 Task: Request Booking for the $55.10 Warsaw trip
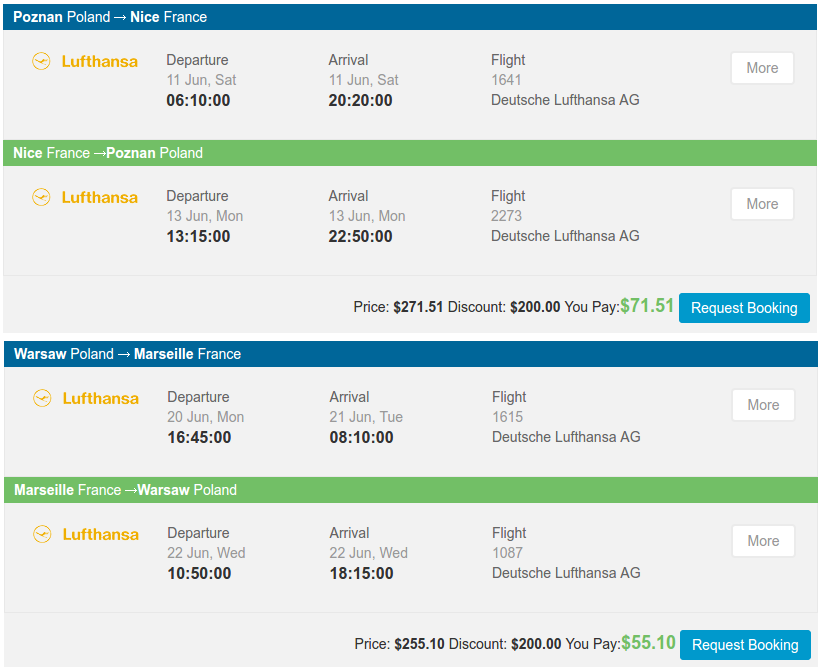point(745,645)
